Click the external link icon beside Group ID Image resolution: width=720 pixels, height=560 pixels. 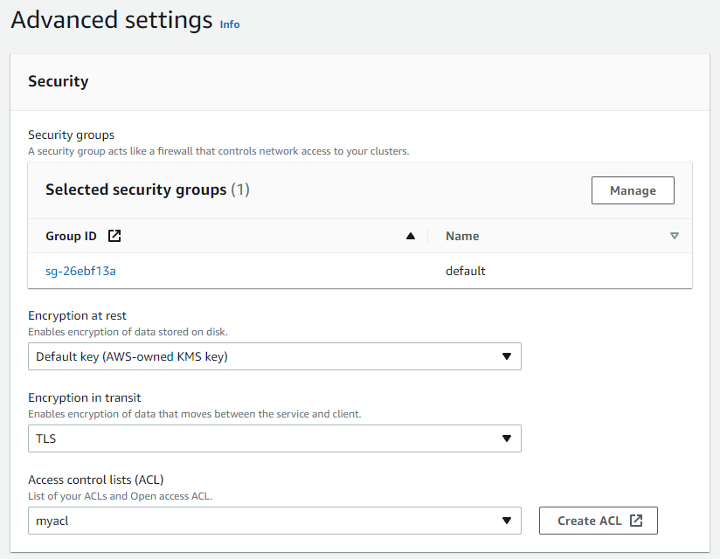(115, 236)
